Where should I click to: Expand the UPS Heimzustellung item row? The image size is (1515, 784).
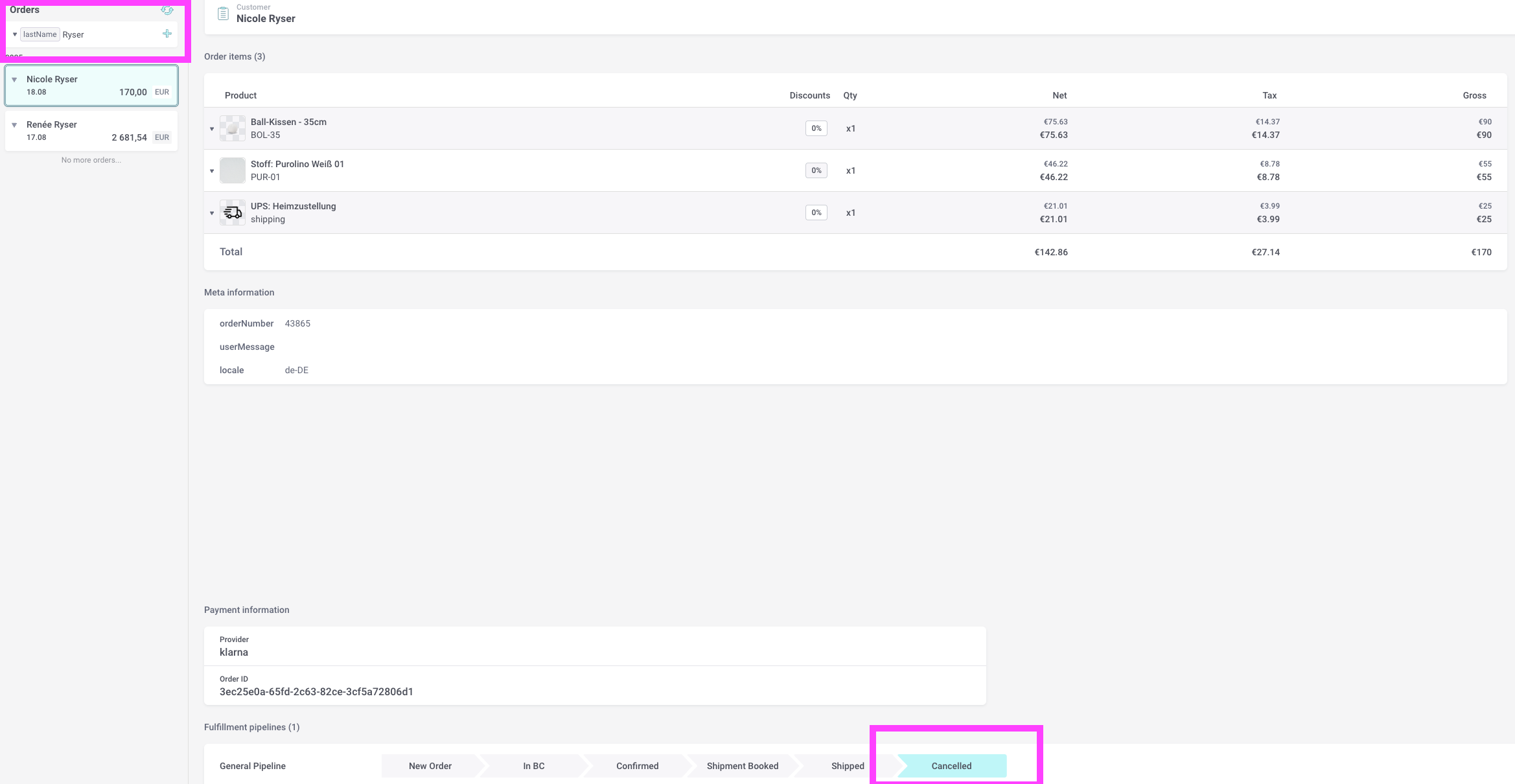(x=212, y=213)
